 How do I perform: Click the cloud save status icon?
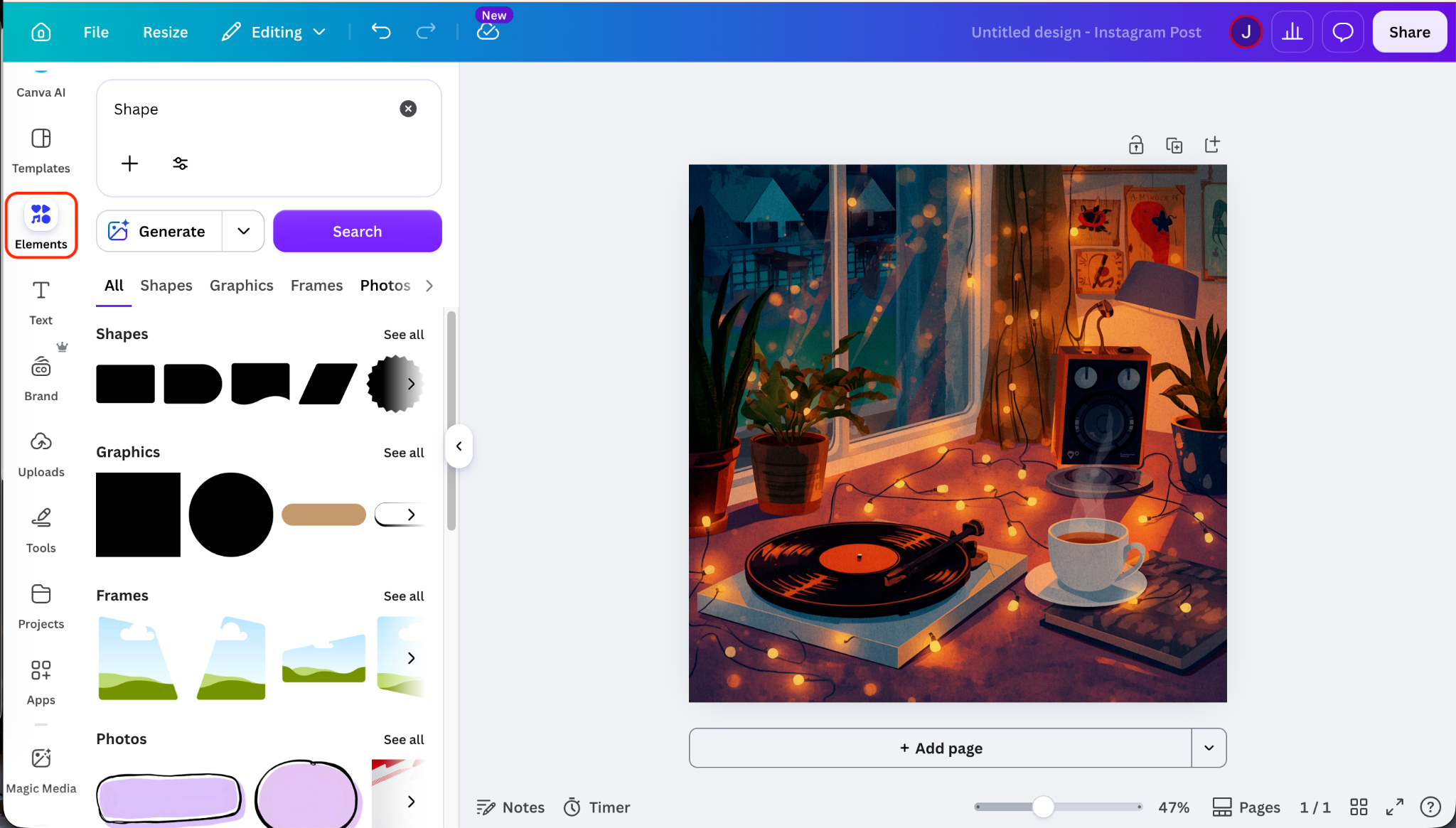pos(488,32)
